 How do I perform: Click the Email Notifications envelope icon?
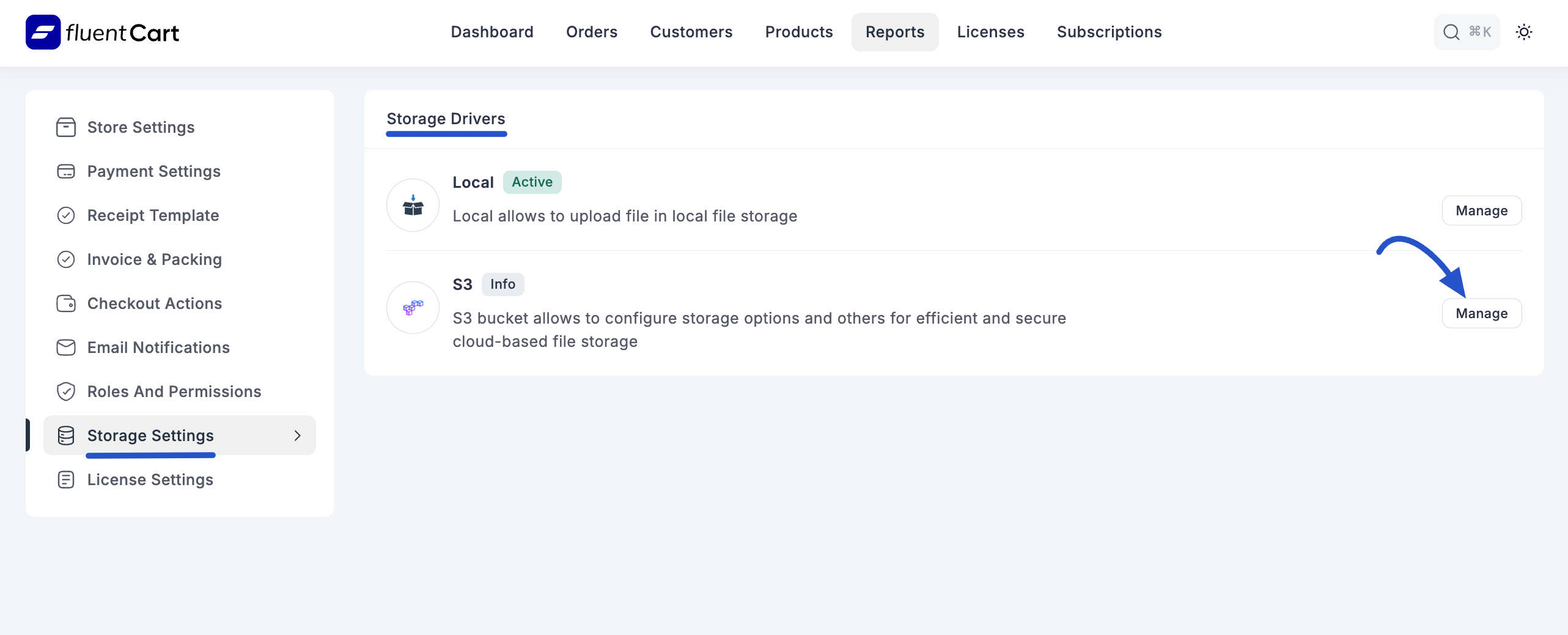click(66, 347)
